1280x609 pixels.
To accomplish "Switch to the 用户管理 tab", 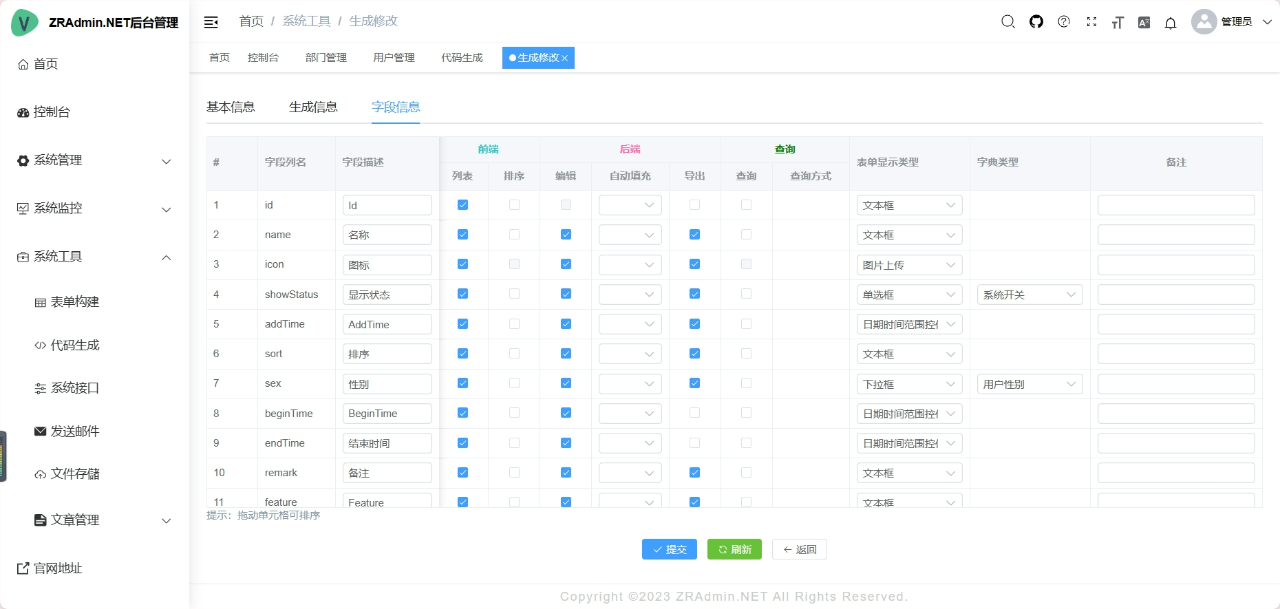I will tap(393, 57).
